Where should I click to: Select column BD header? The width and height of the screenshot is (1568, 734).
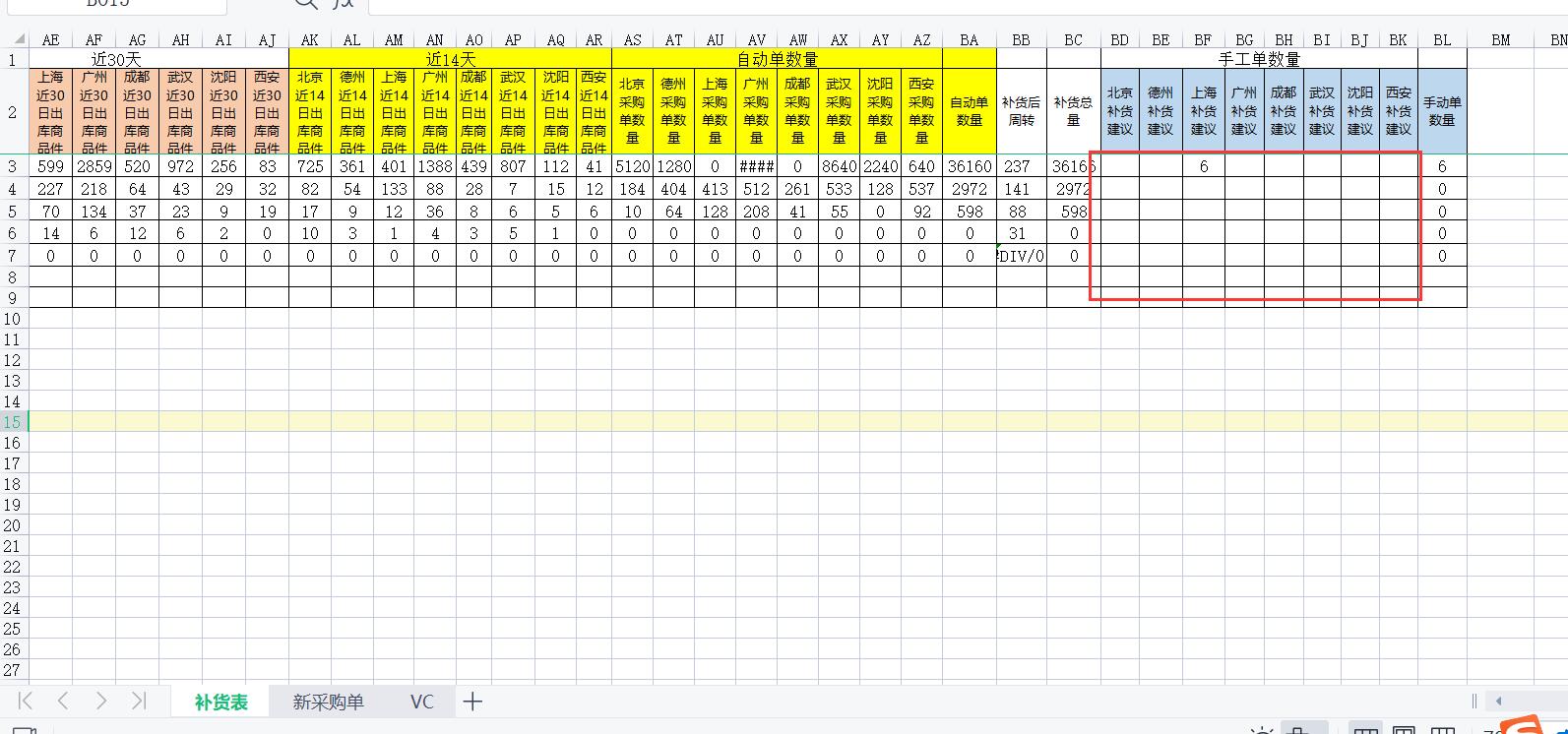point(1120,40)
